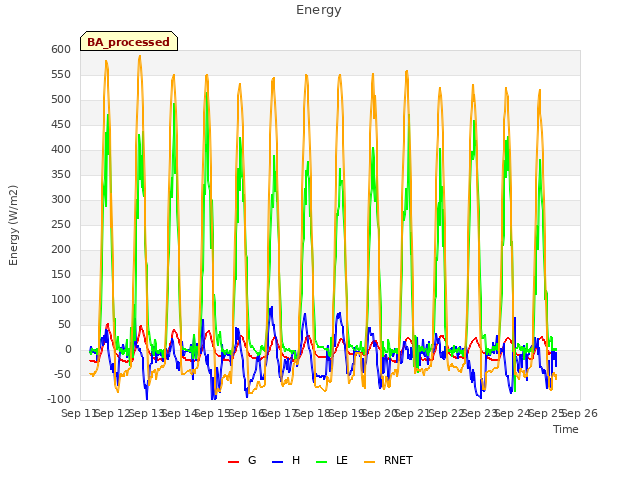Click the 450 y-axis tick value
Image resolution: width=640 pixels, height=480 pixels.
click(x=61, y=124)
